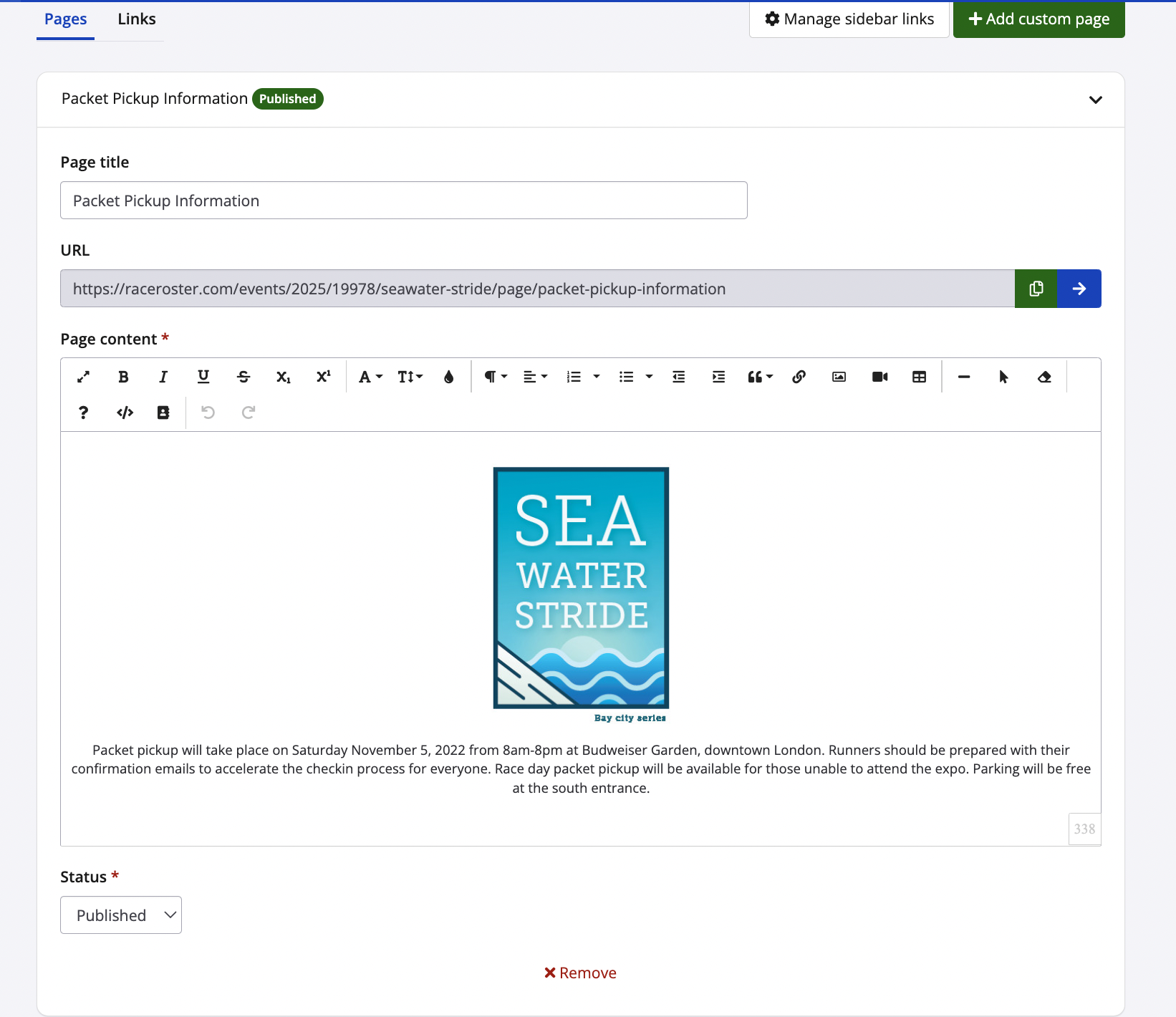Open the code view of the editor
Image resolution: width=1176 pixels, height=1017 pixels.
tap(125, 413)
